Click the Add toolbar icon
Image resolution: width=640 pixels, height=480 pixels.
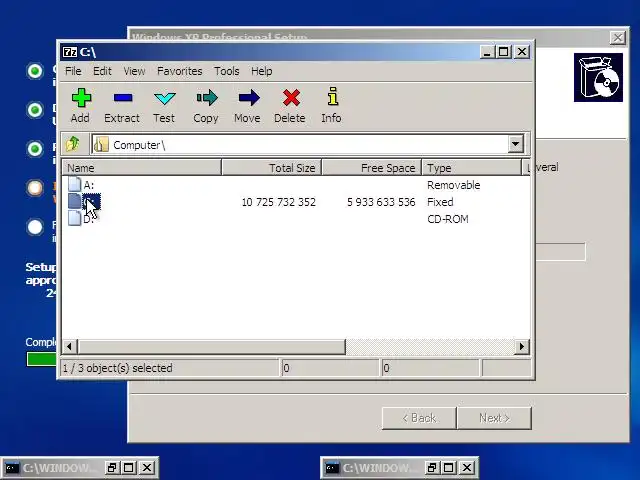[81, 98]
